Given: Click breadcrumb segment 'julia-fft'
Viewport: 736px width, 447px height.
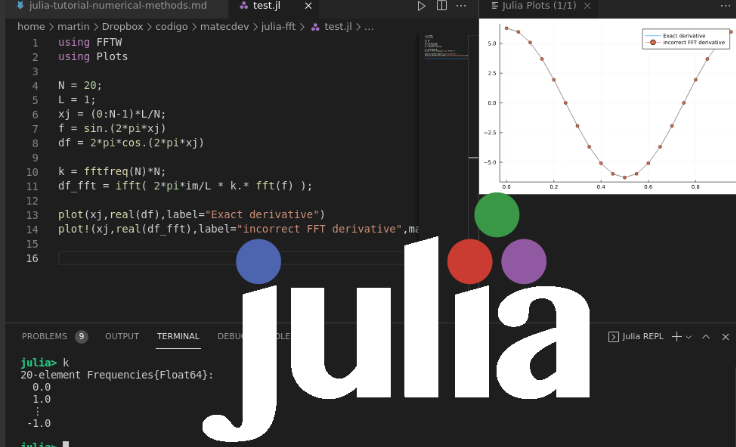Looking at the screenshot, I should coord(278,27).
